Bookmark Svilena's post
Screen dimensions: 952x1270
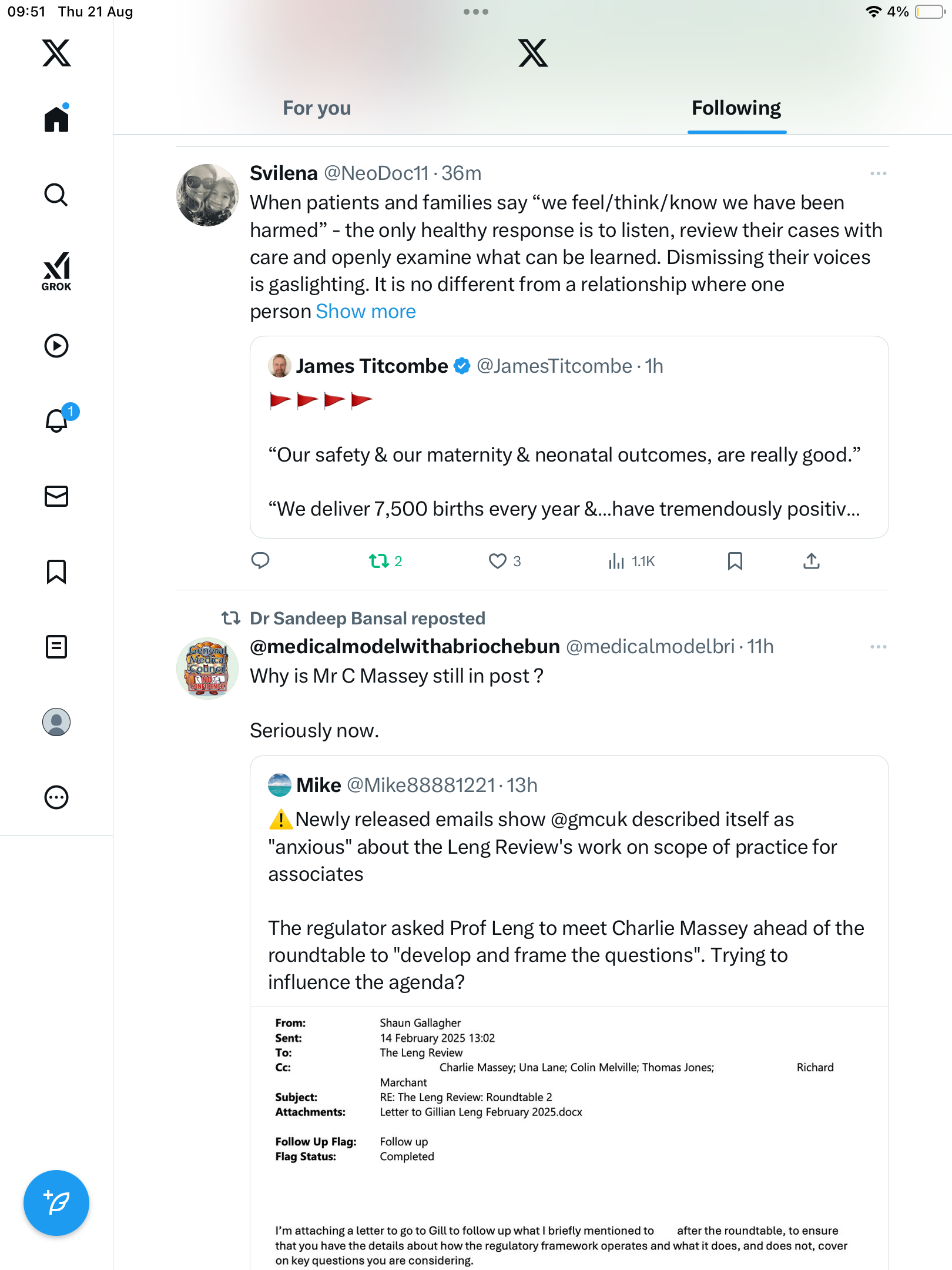coord(735,561)
